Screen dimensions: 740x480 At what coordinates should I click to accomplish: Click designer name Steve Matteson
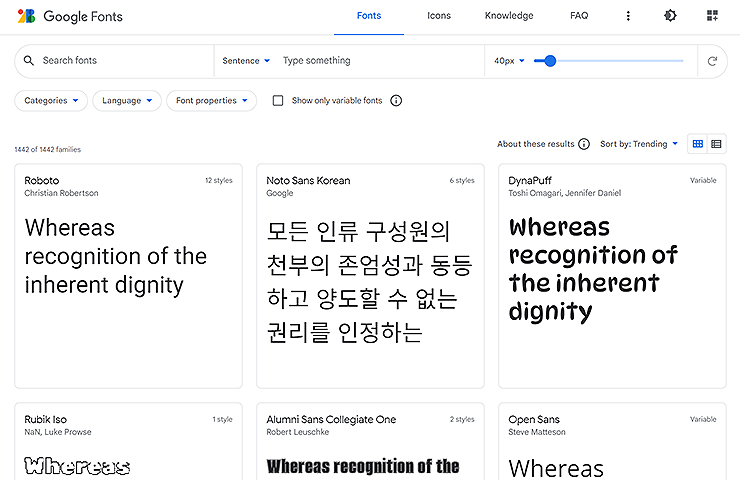[x=537, y=432]
